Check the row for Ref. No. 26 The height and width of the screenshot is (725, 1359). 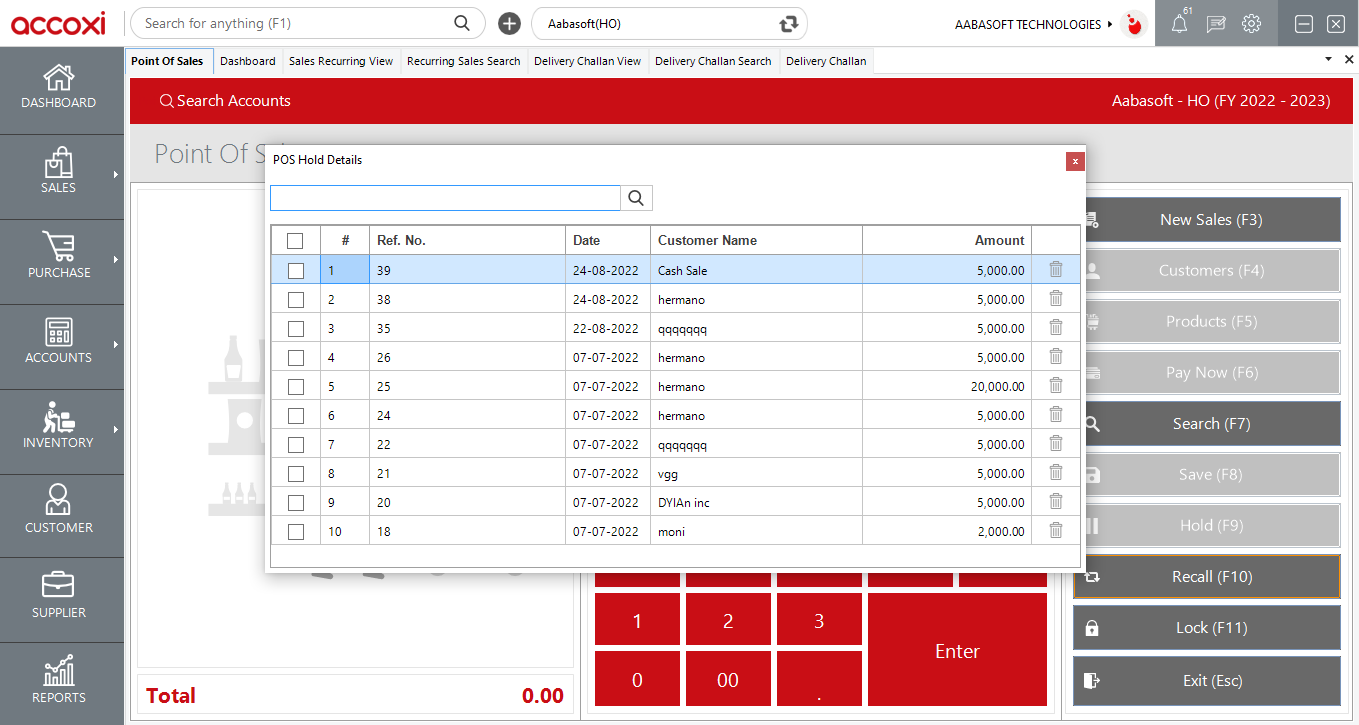(x=295, y=357)
